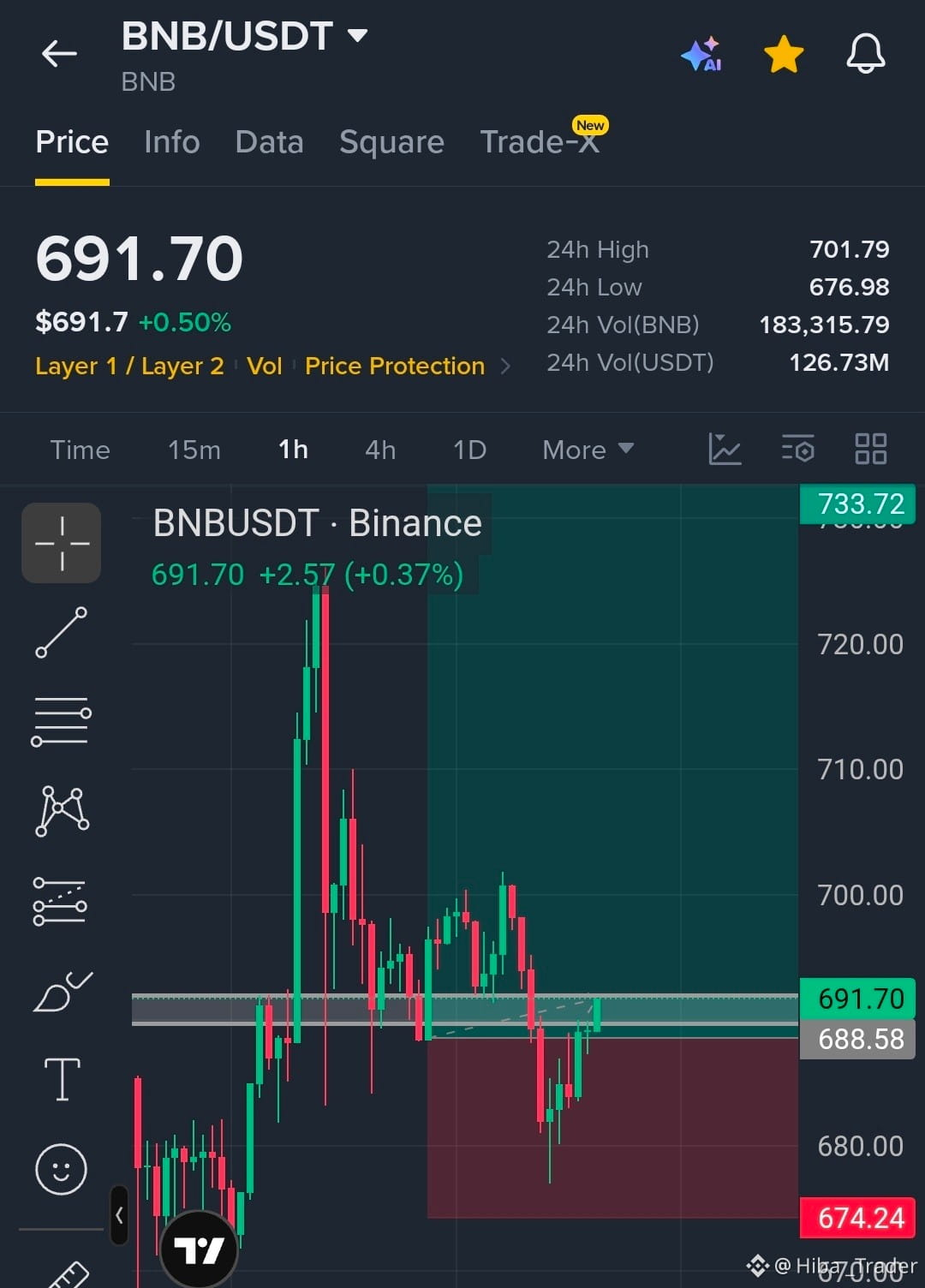
Task: Select the brush drawing tool
Action: [62, 992]
